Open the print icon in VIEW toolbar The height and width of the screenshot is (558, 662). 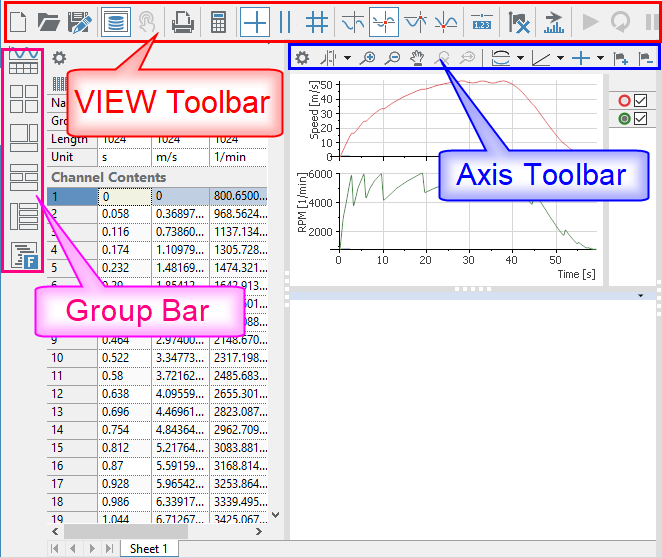(181, 21)
